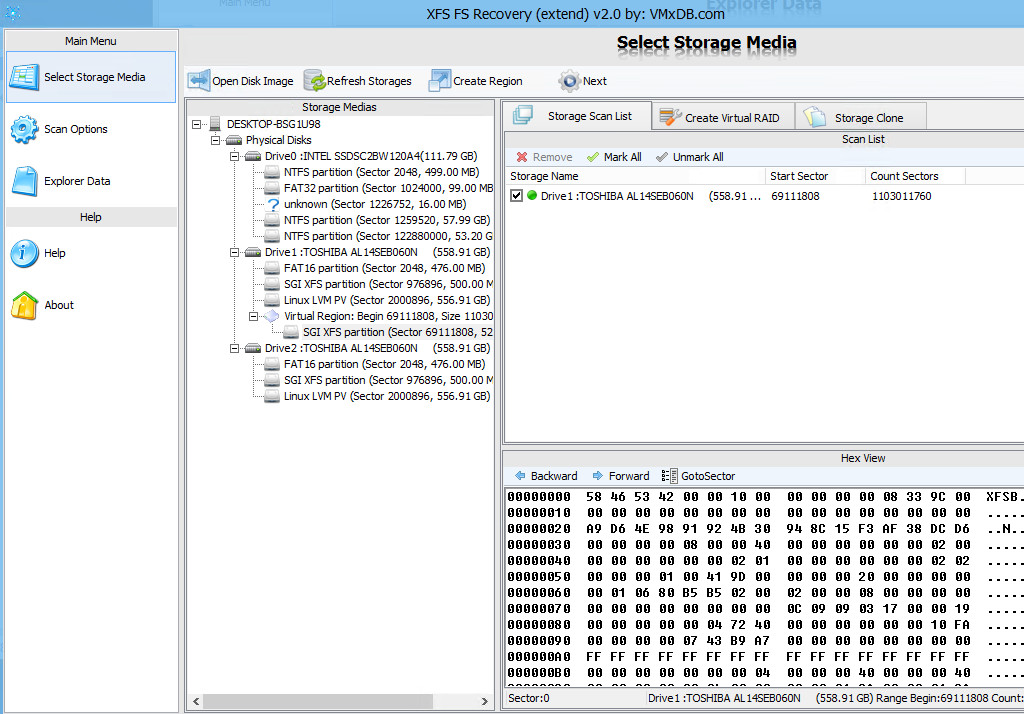Image resolution: width=1024 pixels, height=714 pixels.
Task: Click the Storage Medias horizontal scrollbar thumb
Action: pos(318,701)
